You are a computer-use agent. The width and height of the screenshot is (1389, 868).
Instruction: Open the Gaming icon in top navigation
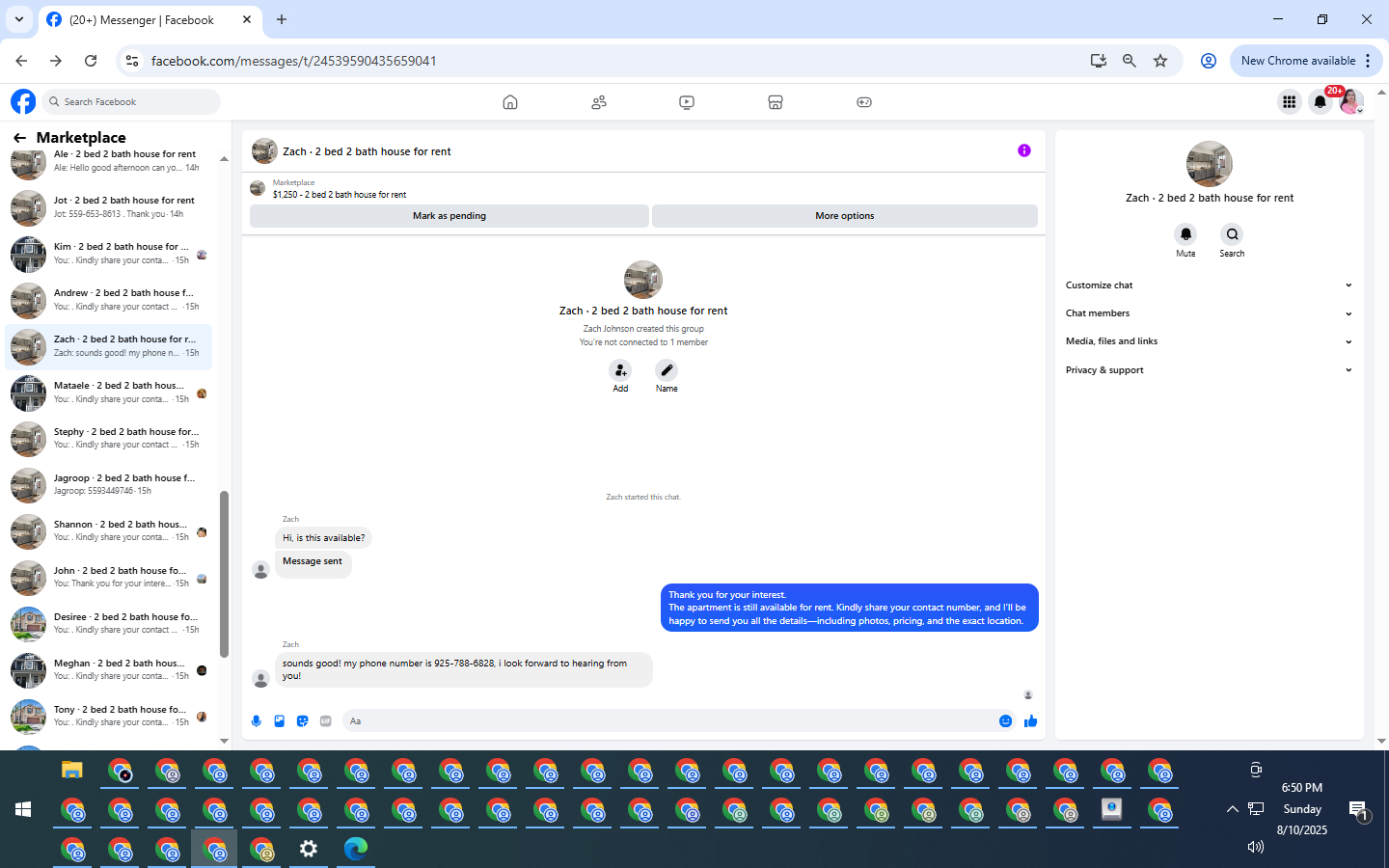864,102
